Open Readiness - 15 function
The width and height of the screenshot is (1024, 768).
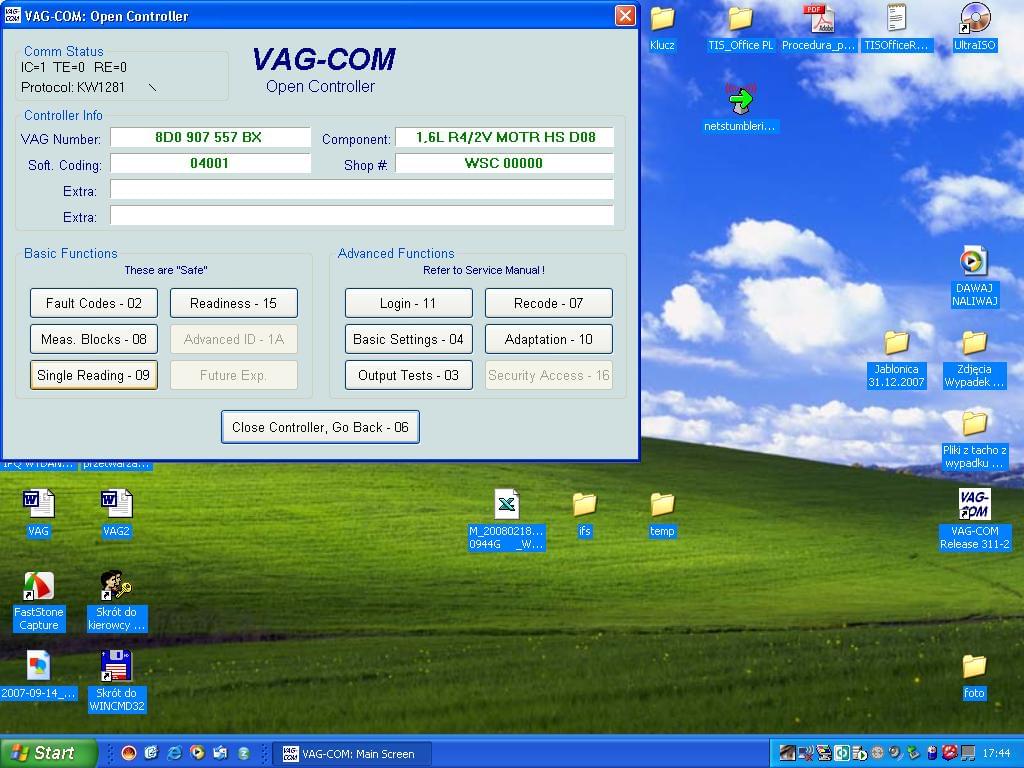coord(233,303)
